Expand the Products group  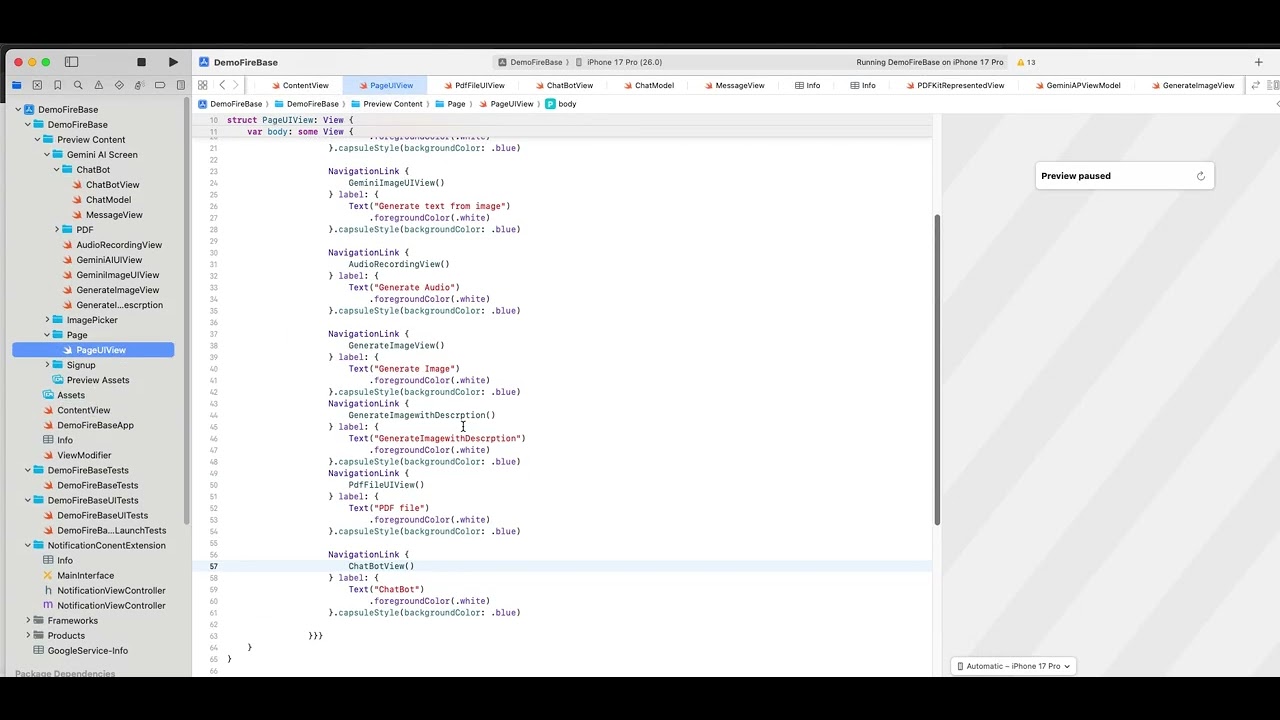28,635
